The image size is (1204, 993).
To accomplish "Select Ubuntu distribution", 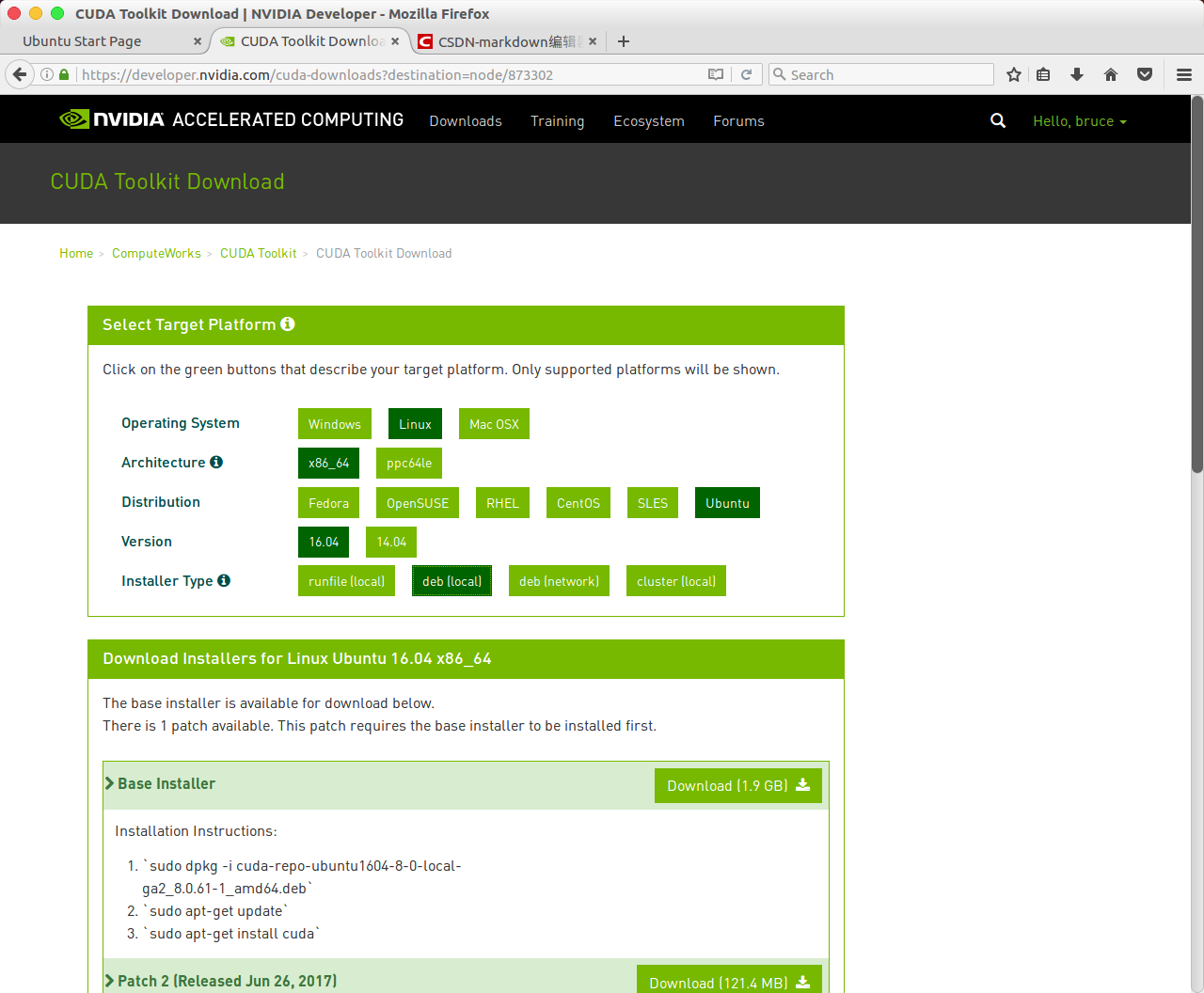I will click(727, 503).
